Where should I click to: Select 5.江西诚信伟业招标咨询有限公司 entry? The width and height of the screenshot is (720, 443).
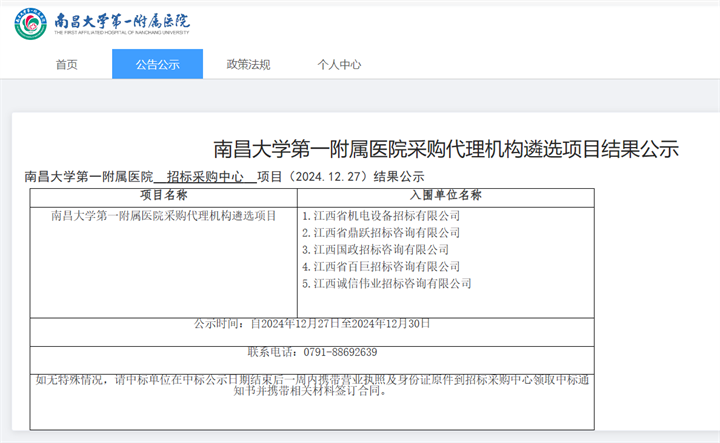[x=387, y=284]
